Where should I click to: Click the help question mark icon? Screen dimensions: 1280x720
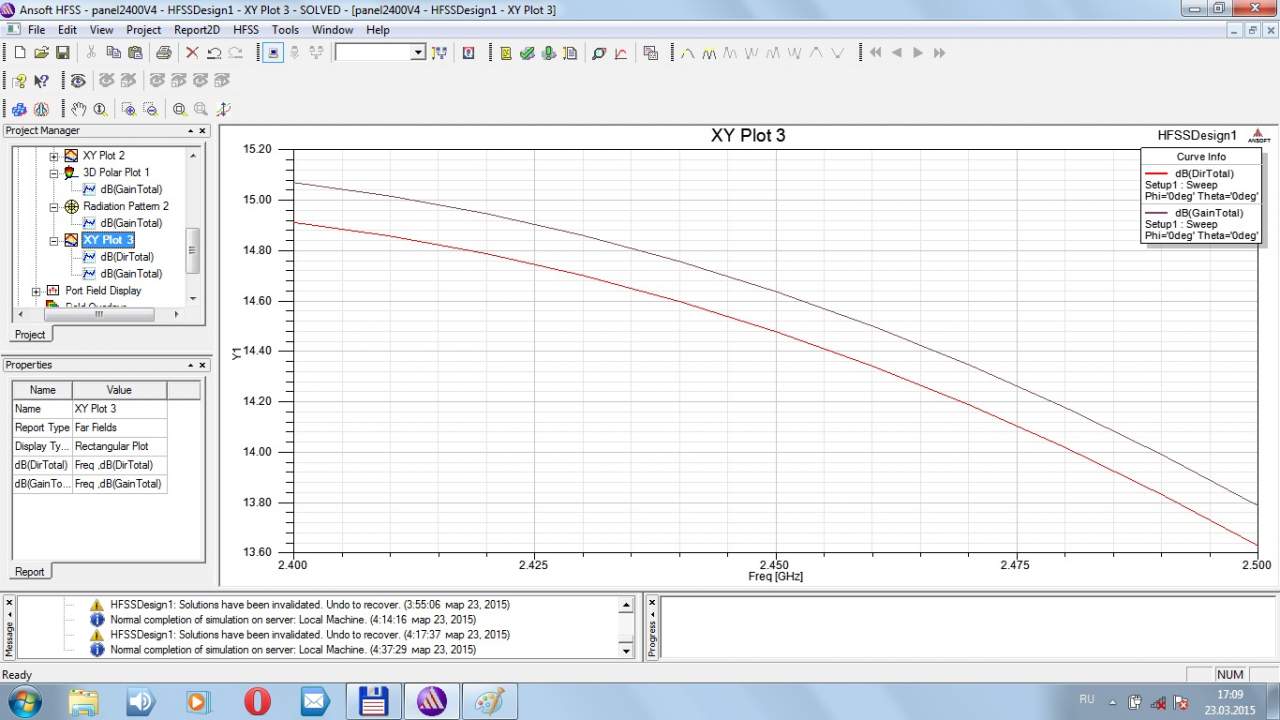point(19,81)
